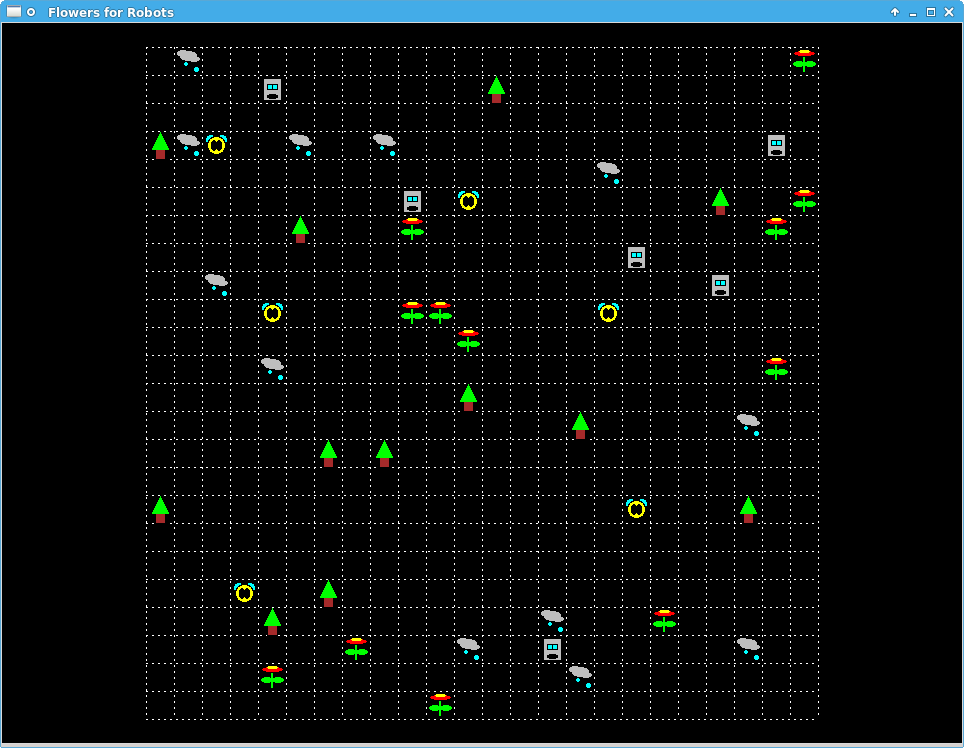Select the robot nearest the grid's right edge
This screenshot has width=964, height=748.
click(x=776, y=145)
